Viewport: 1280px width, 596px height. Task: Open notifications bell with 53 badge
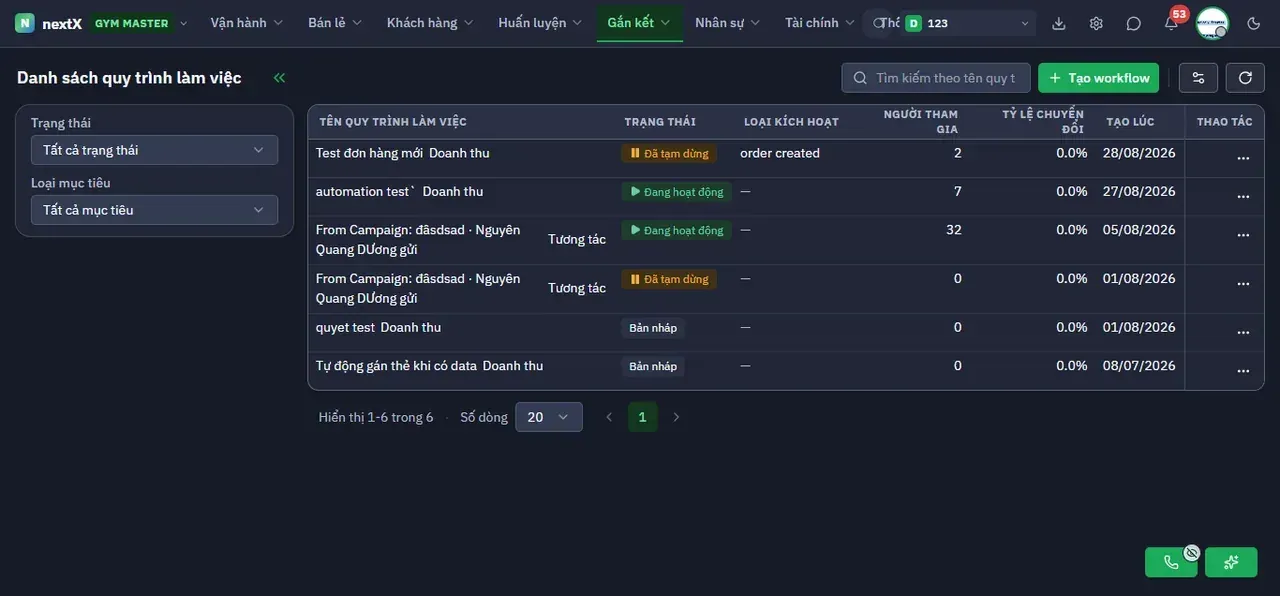point(1171,23)
